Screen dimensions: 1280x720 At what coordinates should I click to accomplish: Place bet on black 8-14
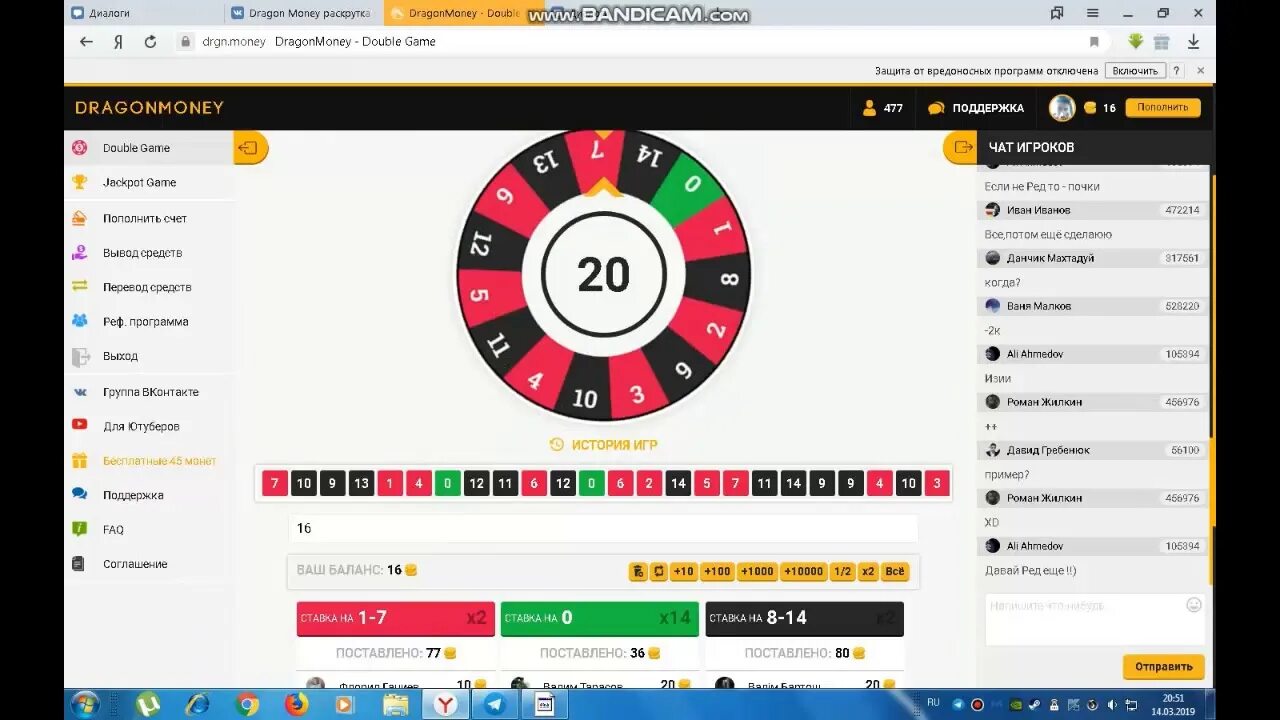pyautogui.click(x=804, y=618)
